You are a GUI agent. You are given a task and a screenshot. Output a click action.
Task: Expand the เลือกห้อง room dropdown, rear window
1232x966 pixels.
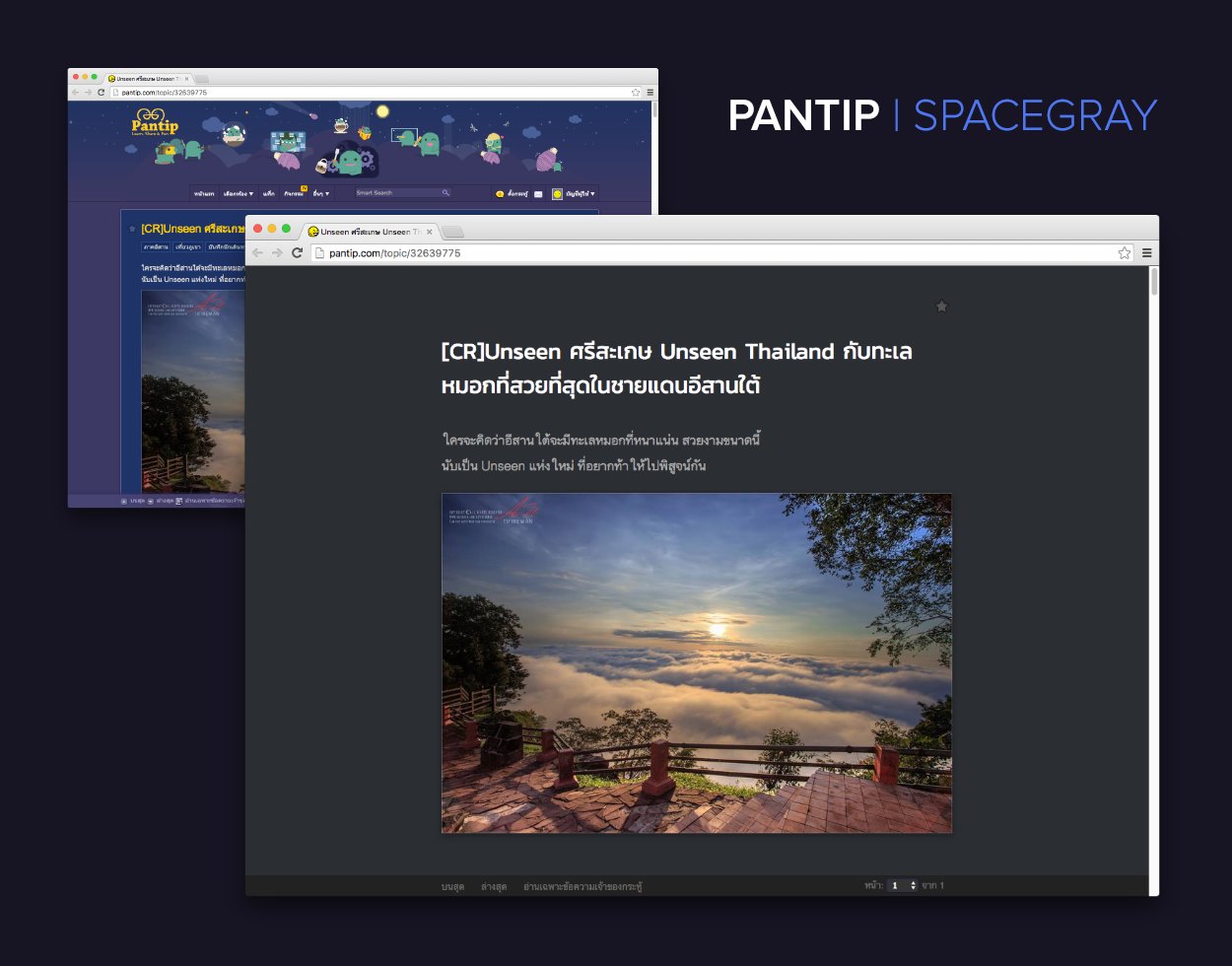coord(239,194)
